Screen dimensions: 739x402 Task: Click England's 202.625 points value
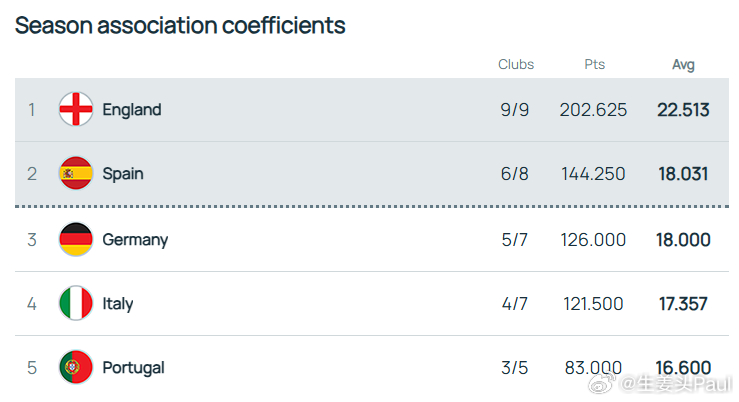tap(593, 109)
